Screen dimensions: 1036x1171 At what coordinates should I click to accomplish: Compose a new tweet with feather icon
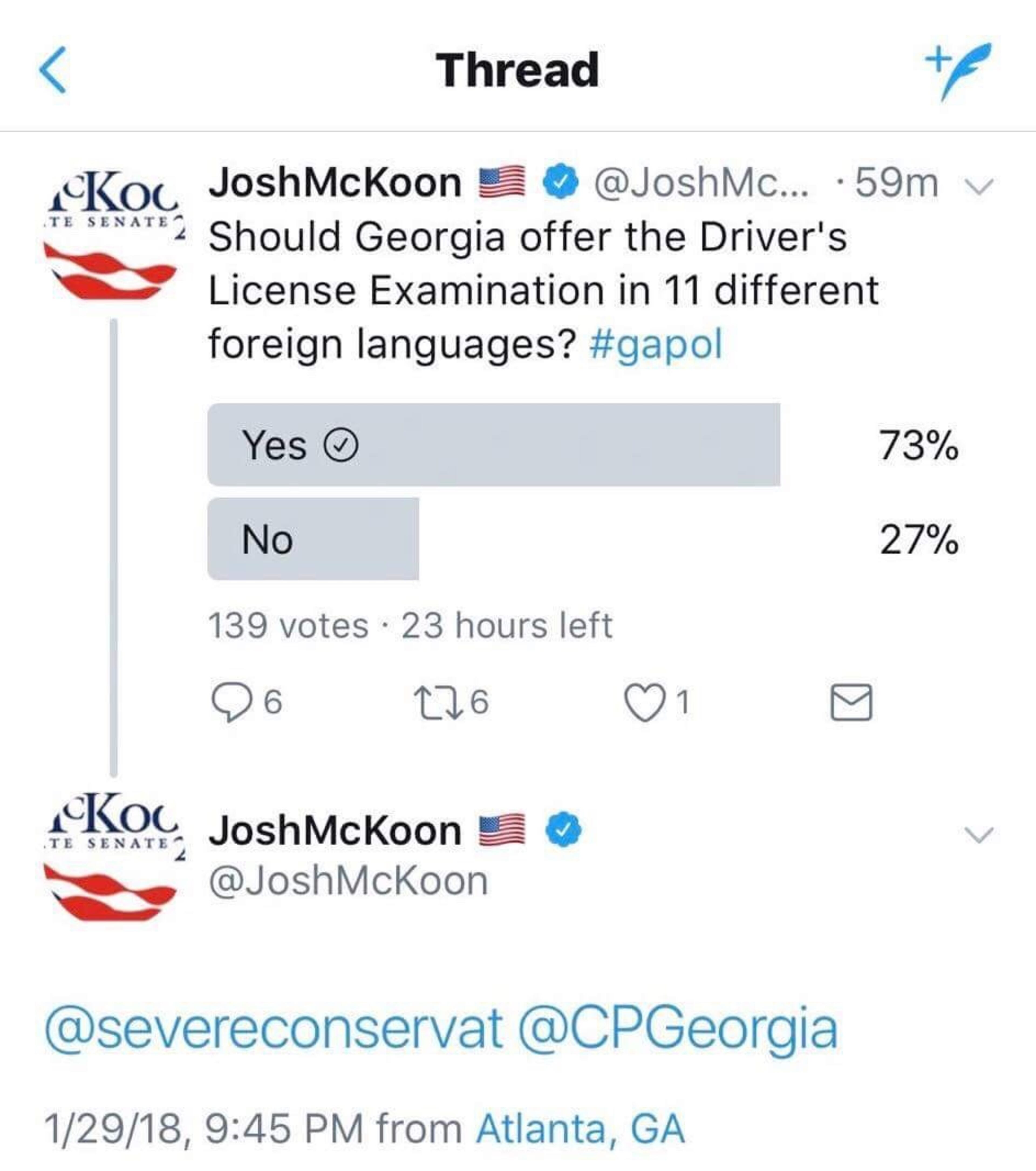tap(959, 70)
